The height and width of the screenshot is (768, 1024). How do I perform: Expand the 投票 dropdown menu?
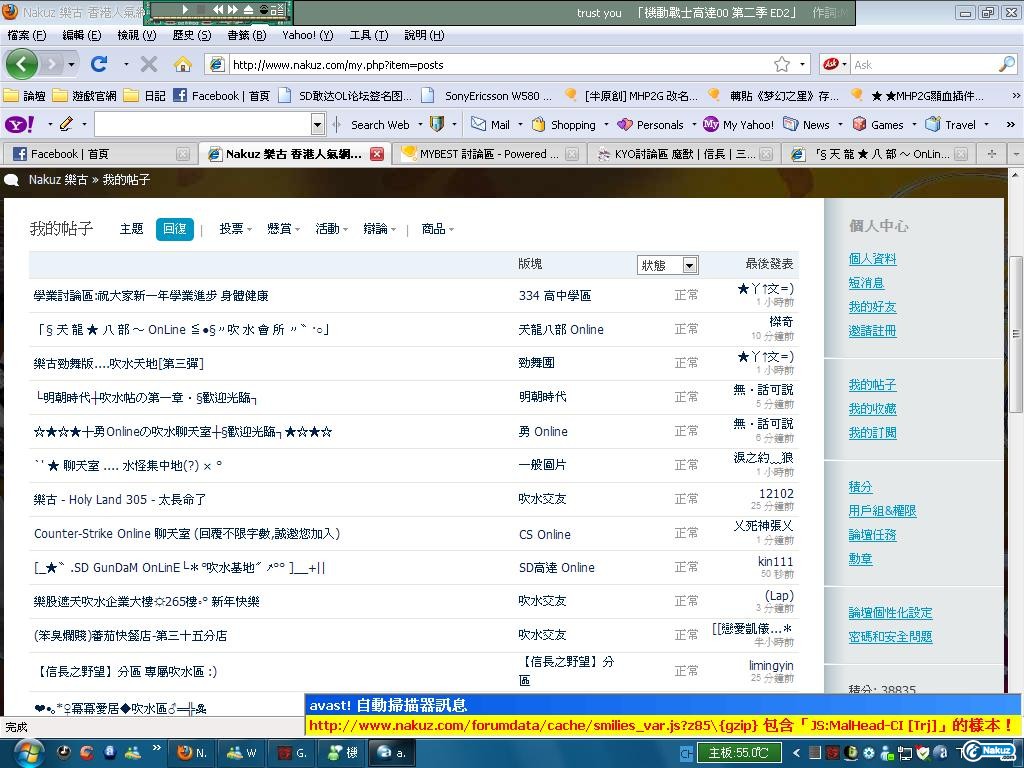click(235, 229)
